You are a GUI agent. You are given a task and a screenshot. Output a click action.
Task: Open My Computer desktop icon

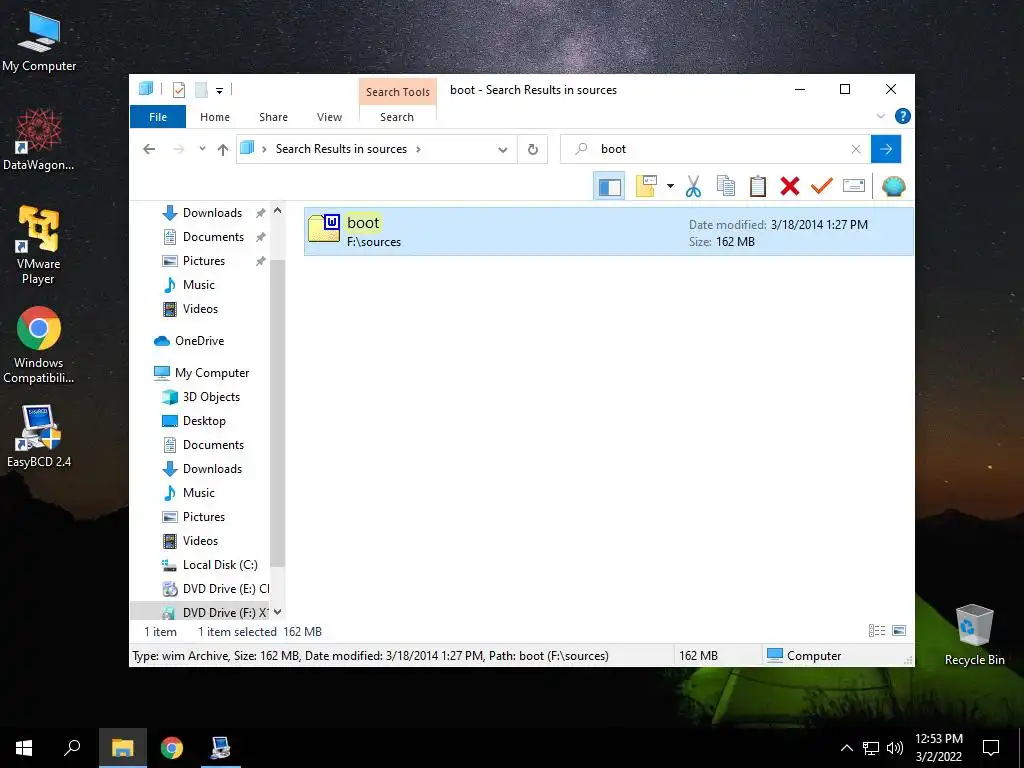tap(39, 40)
